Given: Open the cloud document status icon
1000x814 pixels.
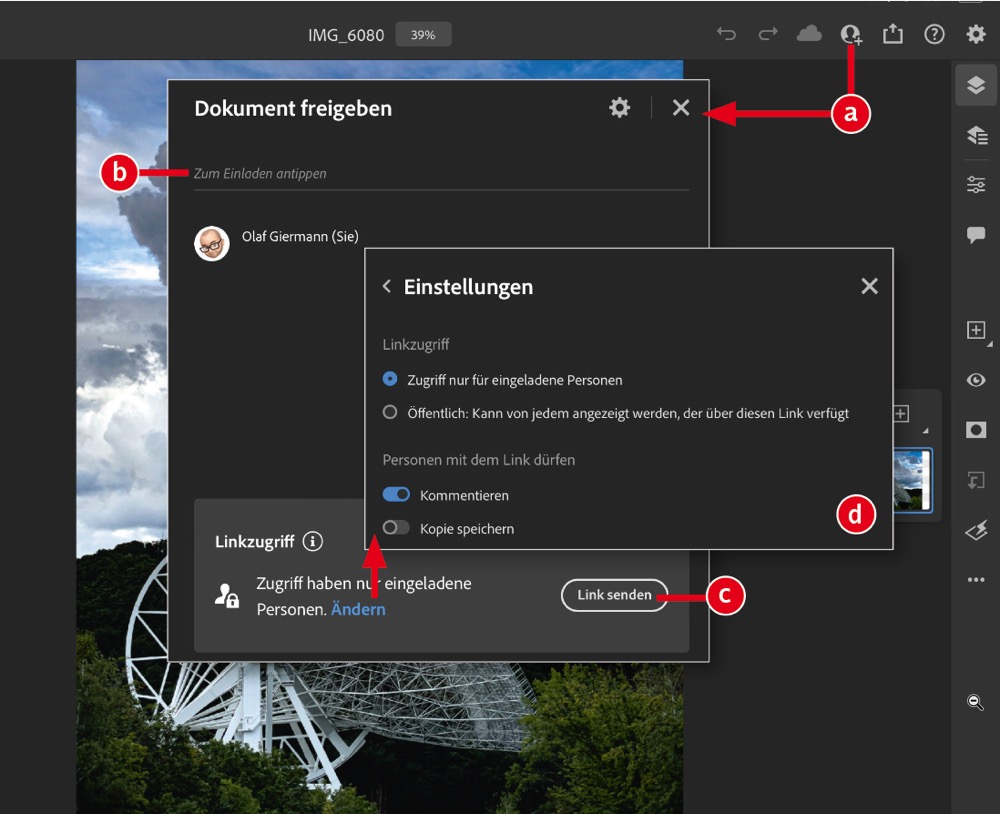Looking at the screenshot, I should click(x=809, y=33).
